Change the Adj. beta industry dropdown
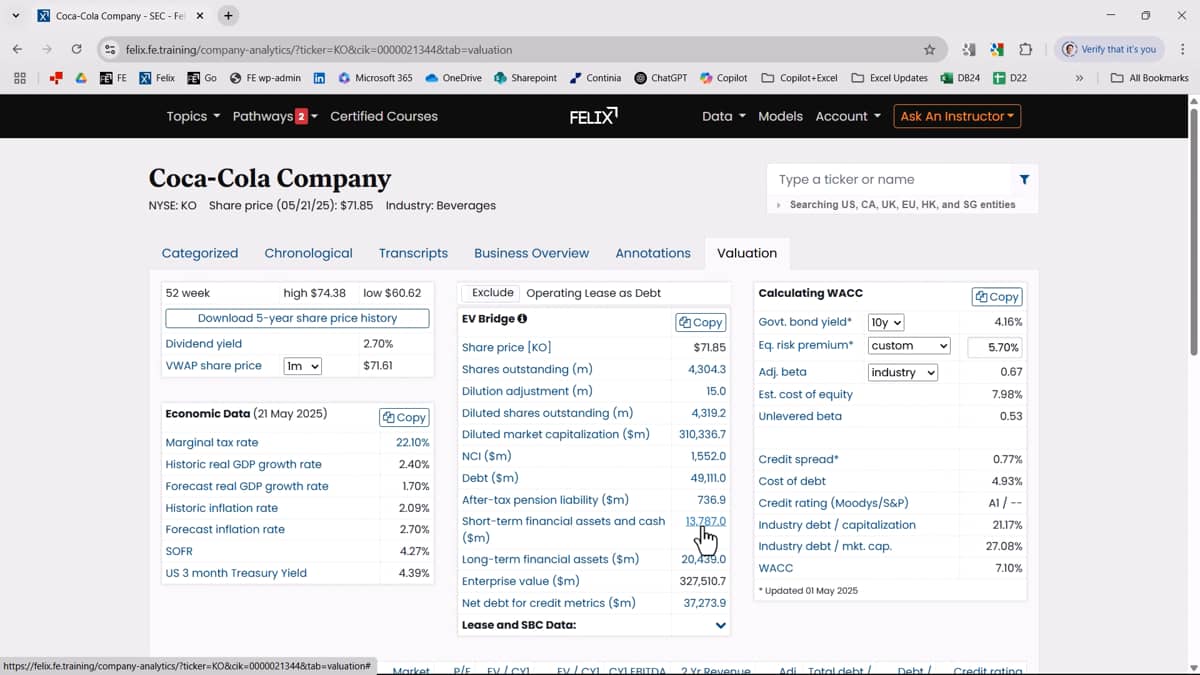 (x=903, y=372)
